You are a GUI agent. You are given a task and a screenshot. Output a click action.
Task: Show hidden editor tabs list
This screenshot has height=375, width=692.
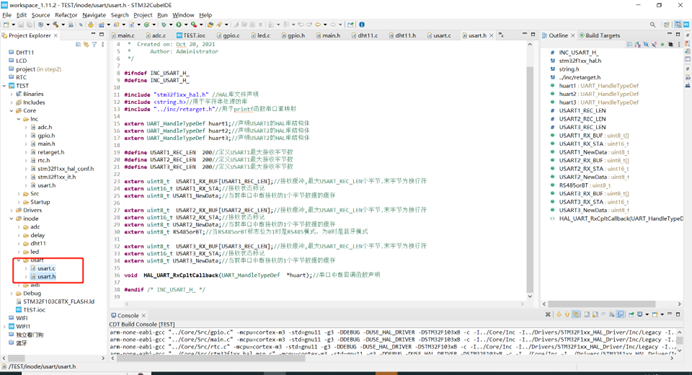point(501,35)
